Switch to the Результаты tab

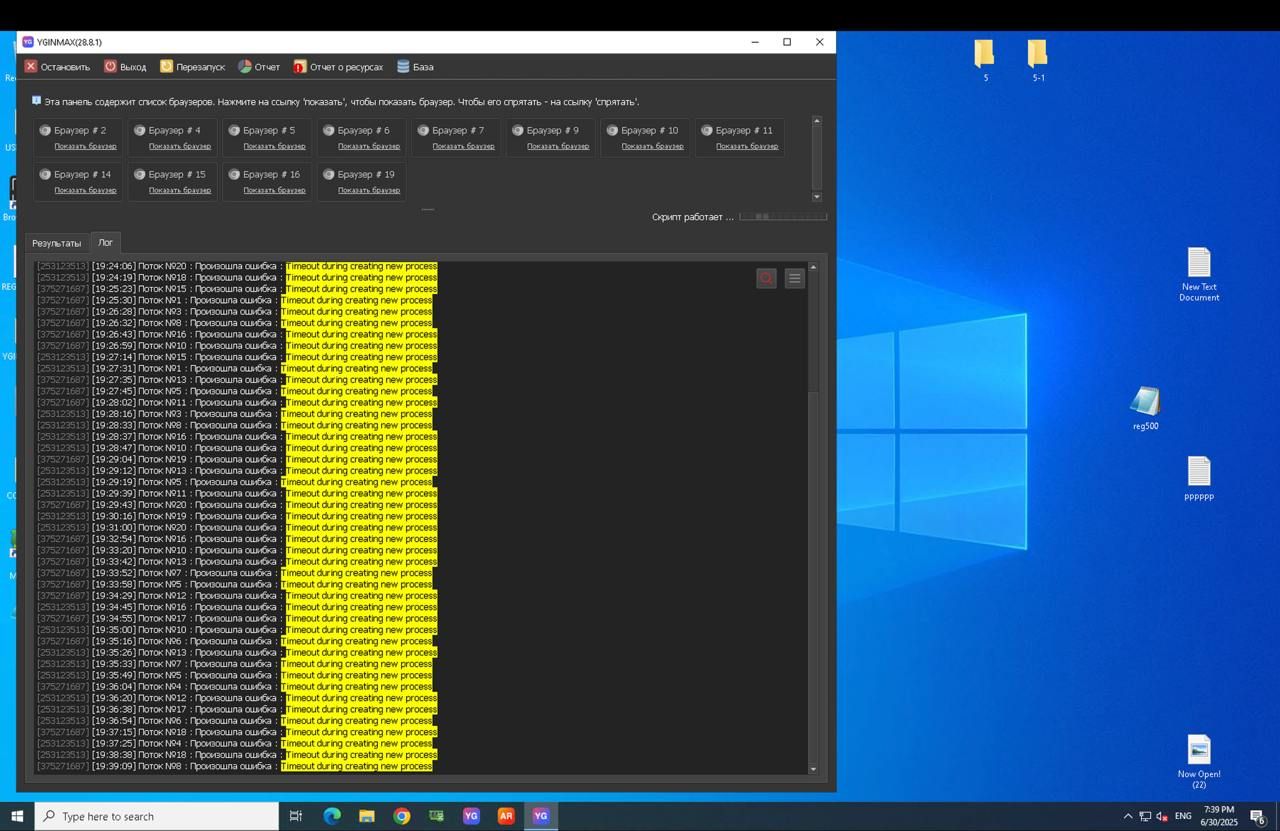click(x=56, y=243)
